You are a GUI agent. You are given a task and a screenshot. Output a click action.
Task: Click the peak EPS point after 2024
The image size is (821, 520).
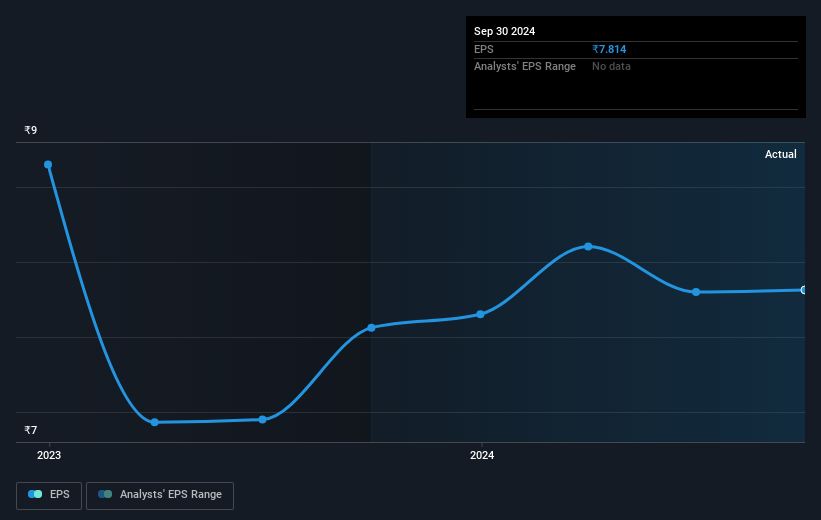(588, 246)
